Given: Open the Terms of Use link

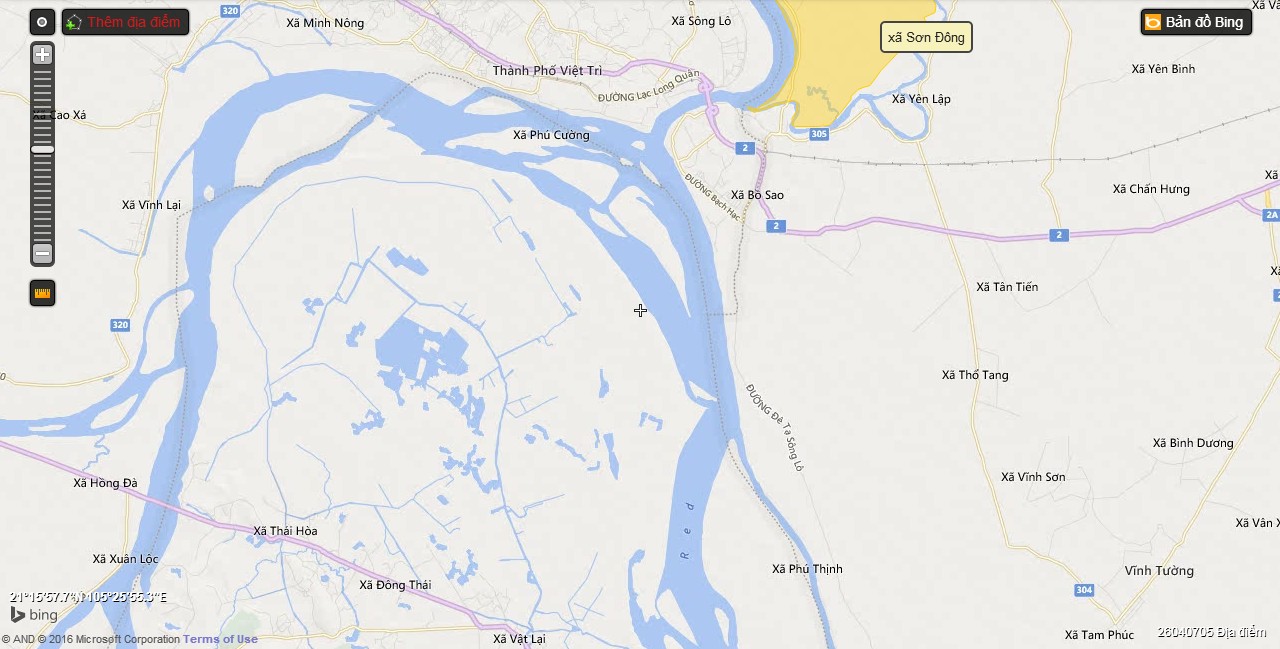Looking at the screenshot, I should [x=220, y=639].
